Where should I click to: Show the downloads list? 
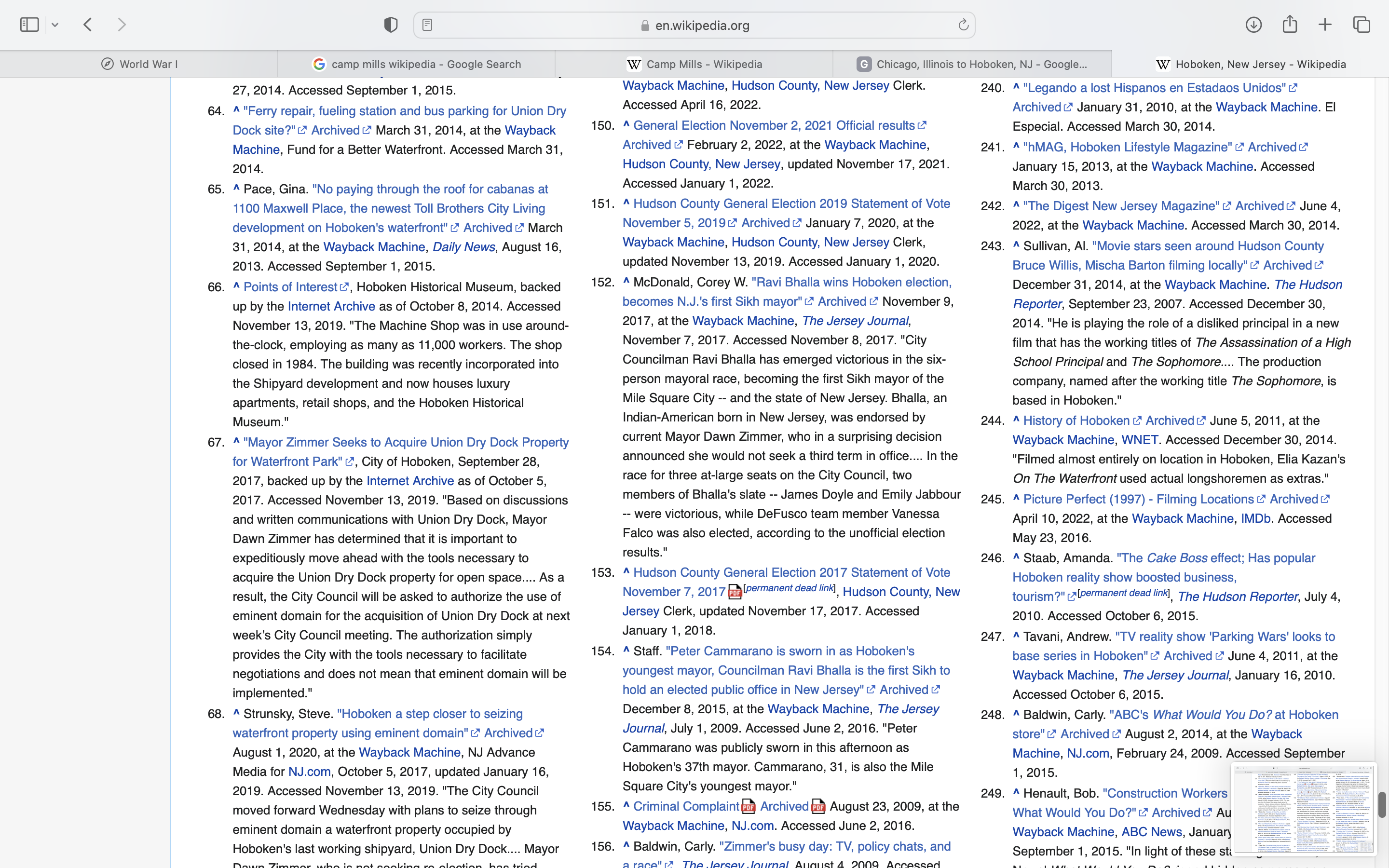coord(1253,25)
